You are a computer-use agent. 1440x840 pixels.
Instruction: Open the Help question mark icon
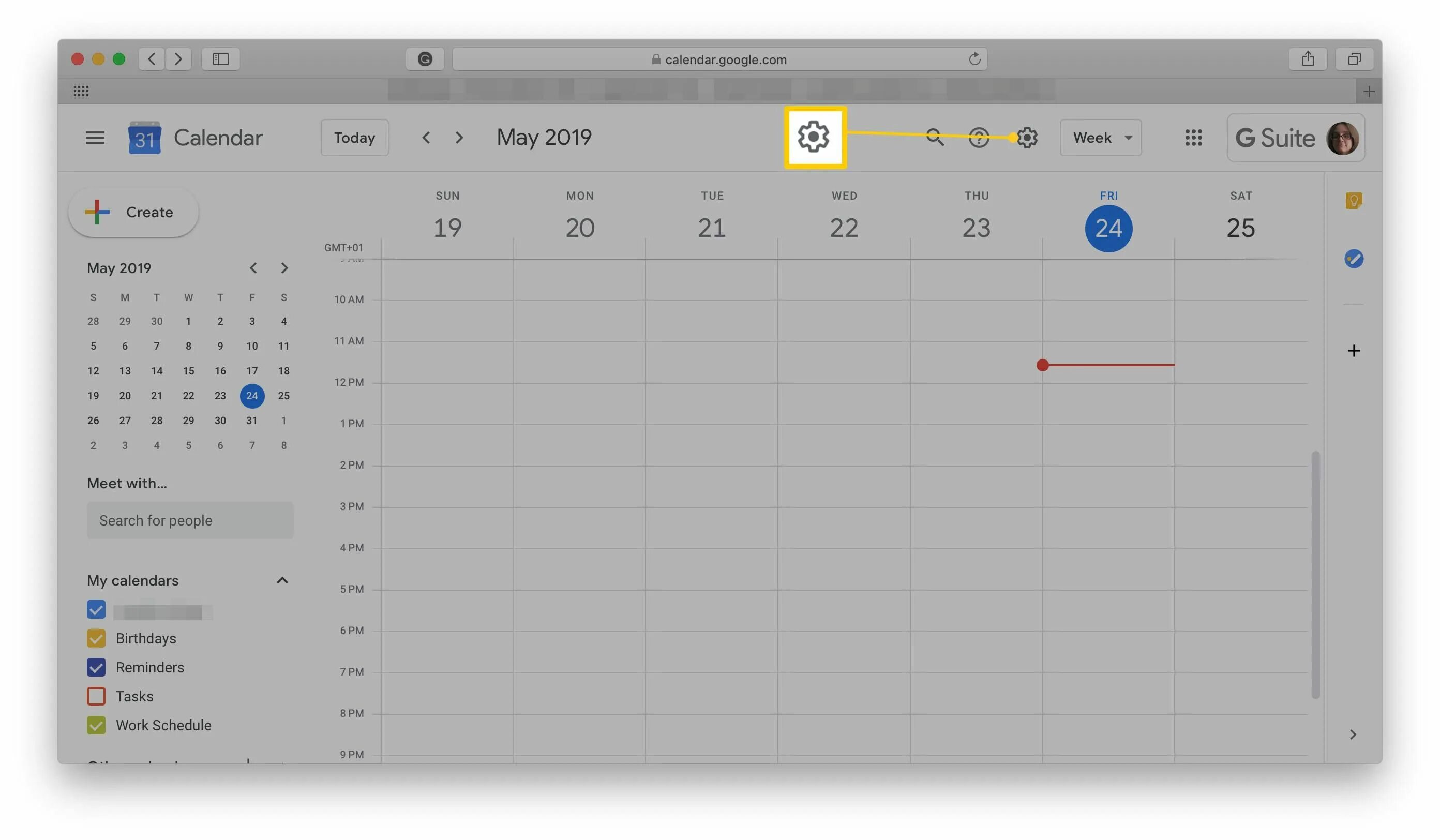[x=978, y=138]
